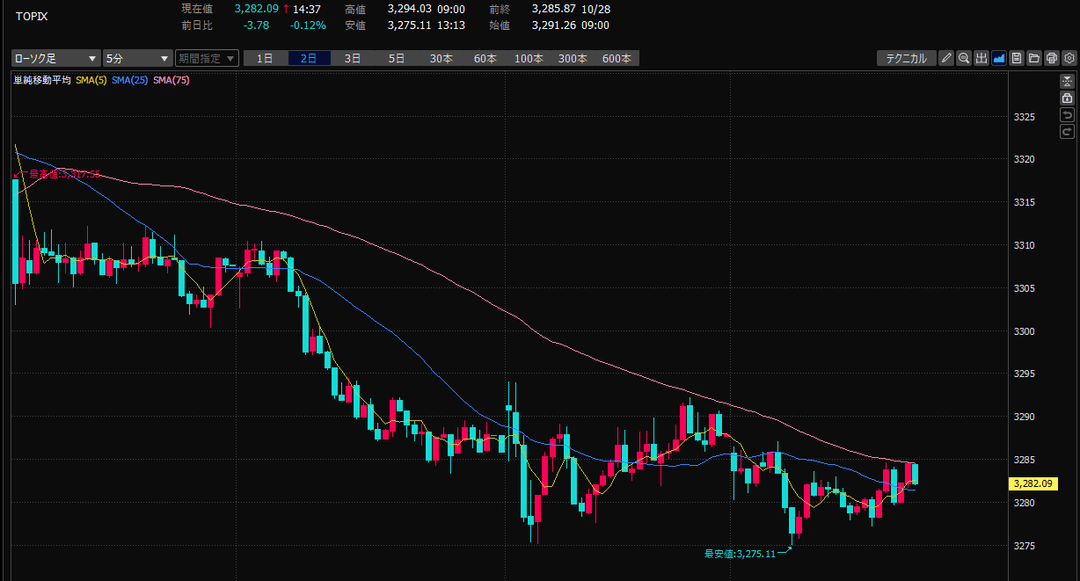Expand the 期間指定 period dropdown
Screen dimensions: 1080x581
click(x=207, y=58)
